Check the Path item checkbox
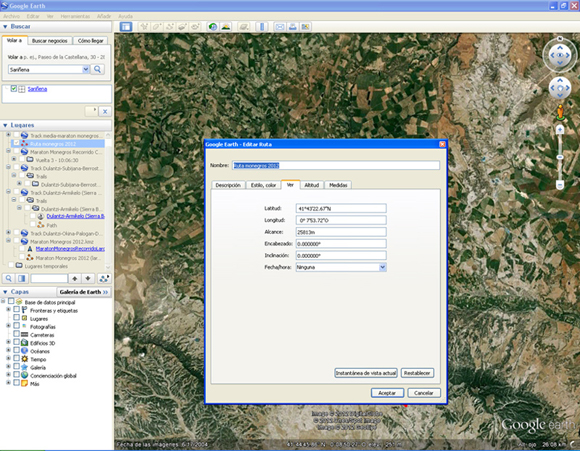 (33, 225)
